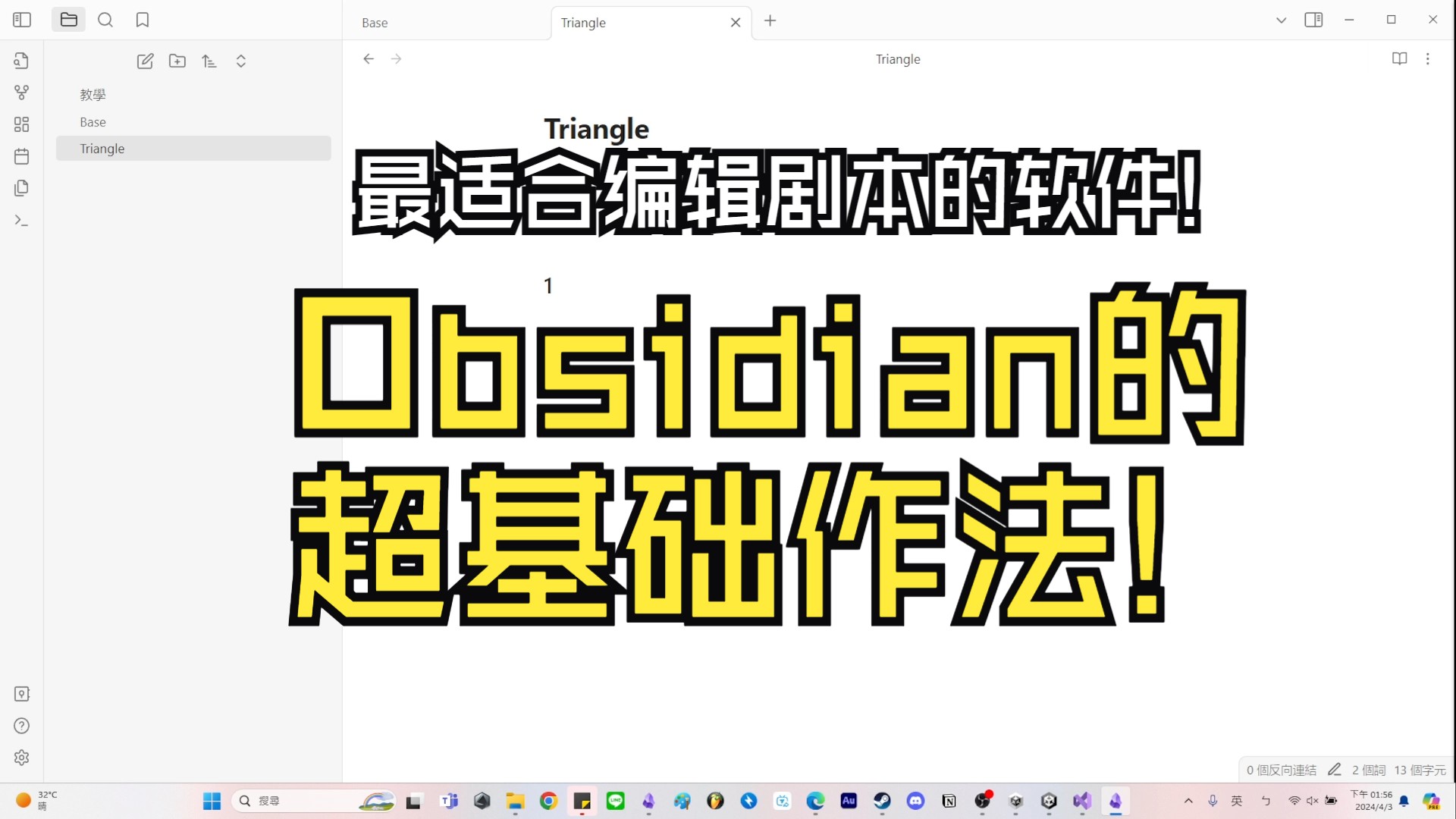Change the file sort order
This screenshot has width=1456, height=819.
209,61
